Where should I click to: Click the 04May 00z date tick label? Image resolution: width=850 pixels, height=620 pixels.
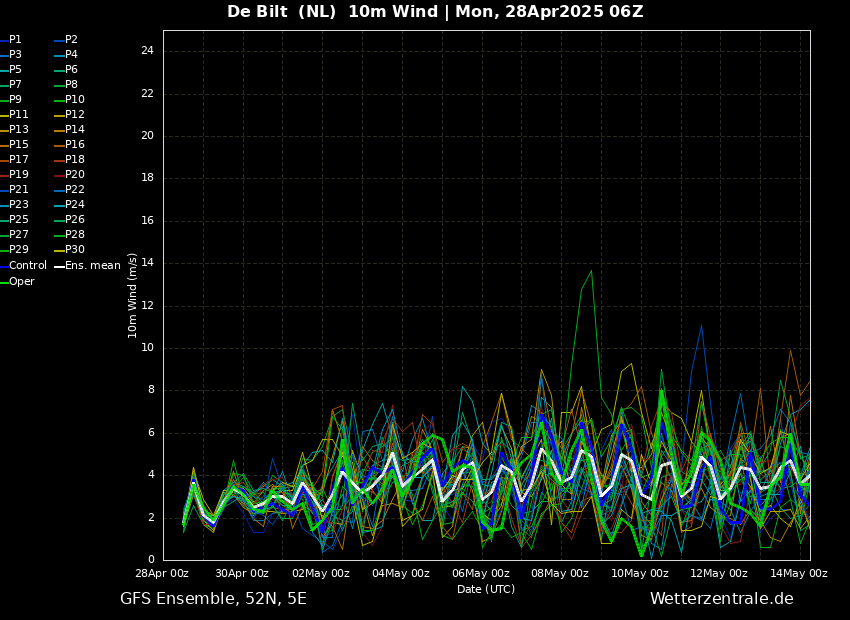click(x=401, y=574)
